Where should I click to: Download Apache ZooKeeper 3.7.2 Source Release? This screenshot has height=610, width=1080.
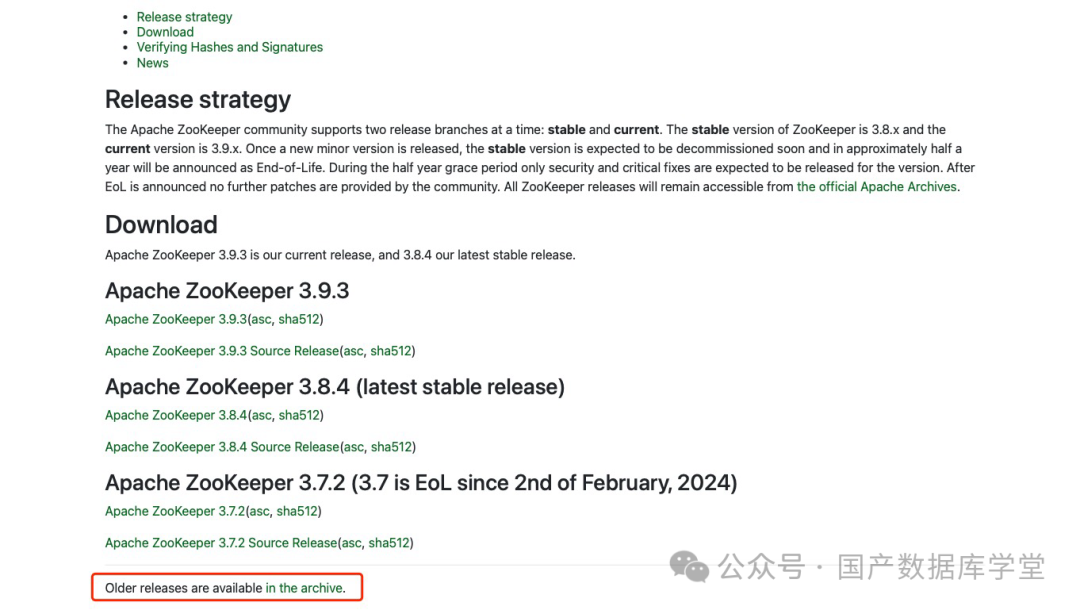(x=221, y=543)
